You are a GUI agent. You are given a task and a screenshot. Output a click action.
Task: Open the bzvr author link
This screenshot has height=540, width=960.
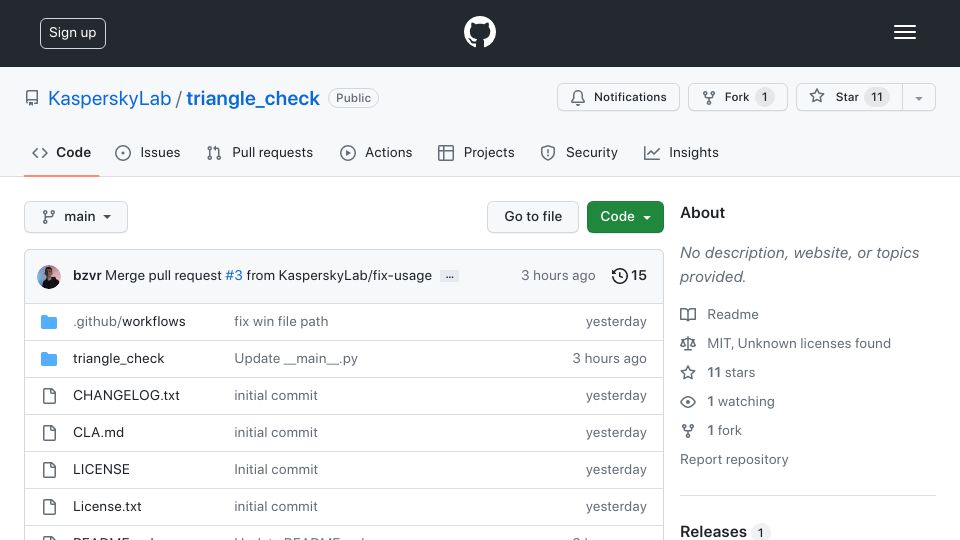coord(87,276)
